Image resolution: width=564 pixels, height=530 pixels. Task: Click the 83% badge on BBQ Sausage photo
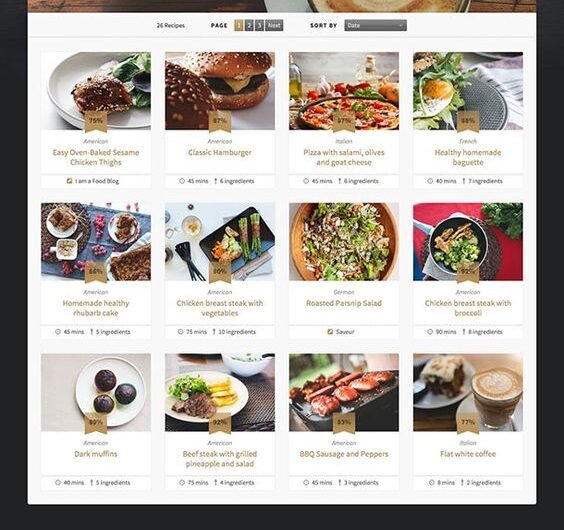[x=344, y=423]
